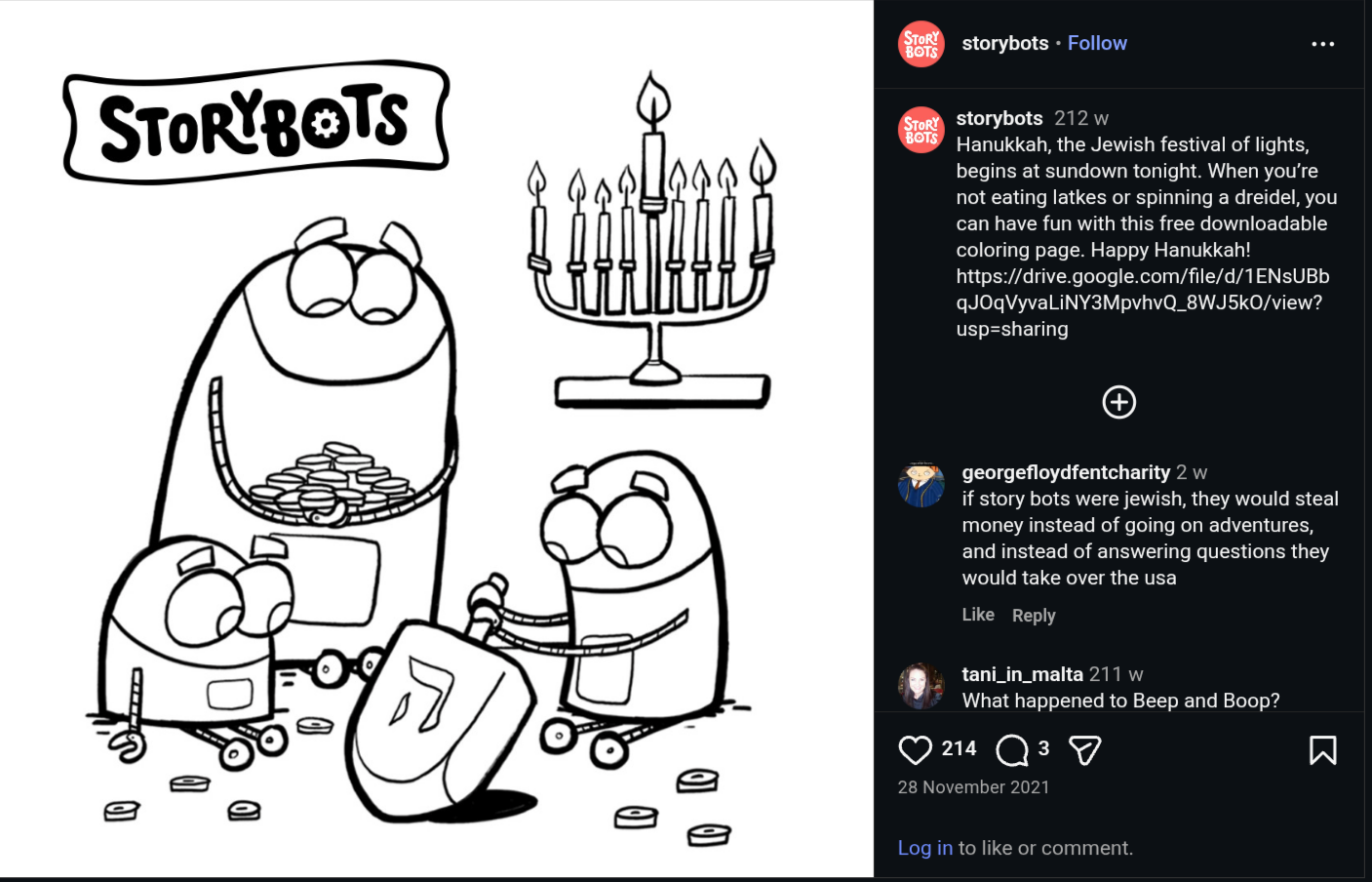Open georgefloydfentcharity's profile picture
The width and height of the screenshot is (1372, 882).
pyautogui.click(x=921, y=484)
